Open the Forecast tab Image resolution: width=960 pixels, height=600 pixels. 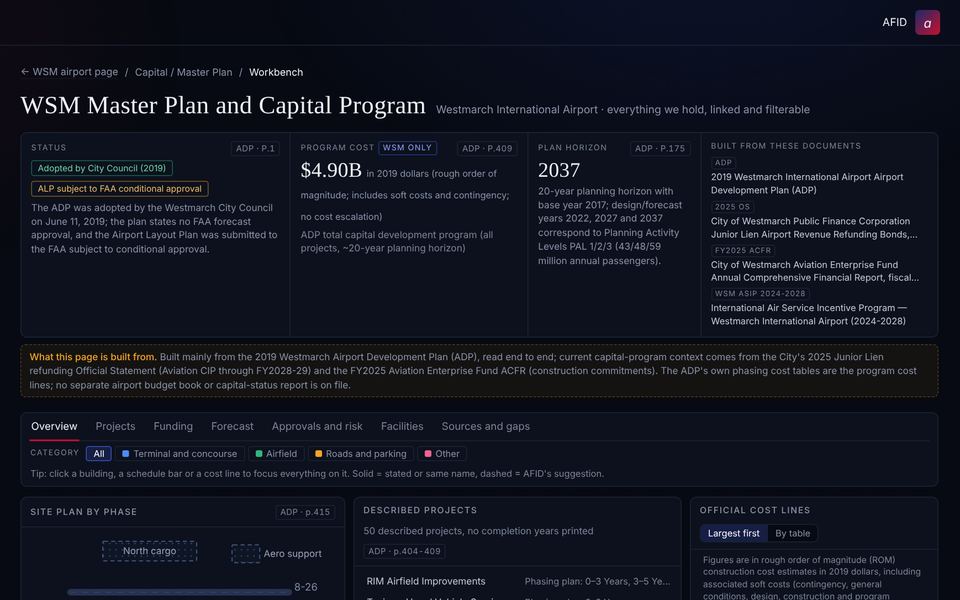(x=232, y=426)
